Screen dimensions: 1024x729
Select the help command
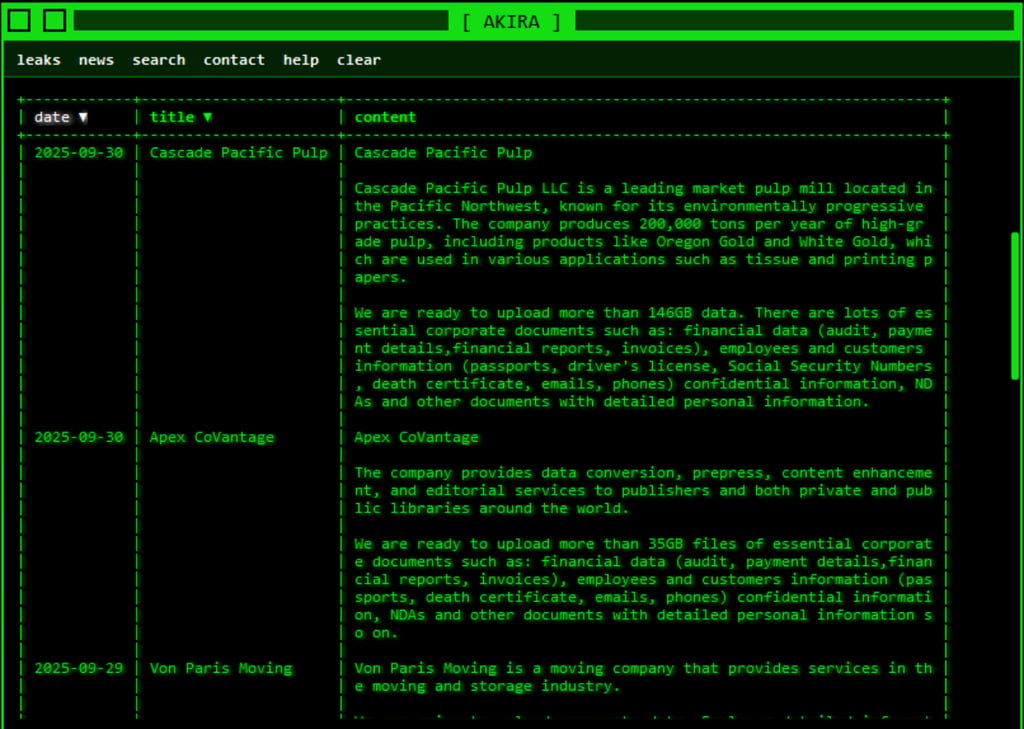click(301, 60)
